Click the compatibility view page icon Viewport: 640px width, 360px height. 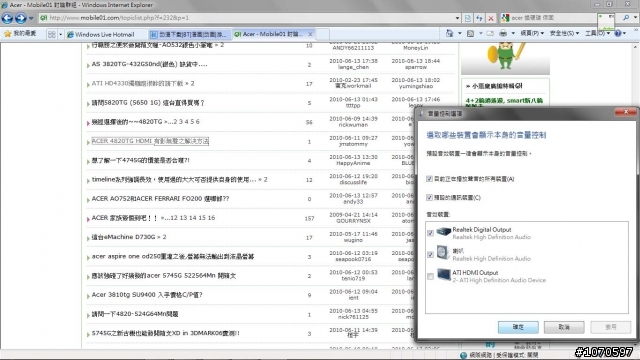[468, 18]
